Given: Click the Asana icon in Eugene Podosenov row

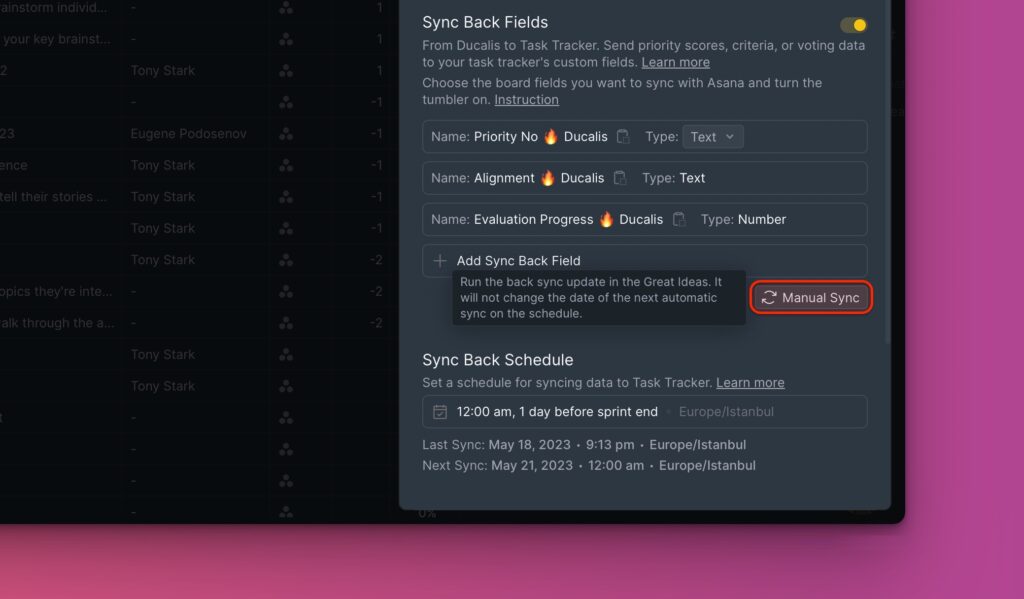Looking at the screenshot, I should coord(286,134).
